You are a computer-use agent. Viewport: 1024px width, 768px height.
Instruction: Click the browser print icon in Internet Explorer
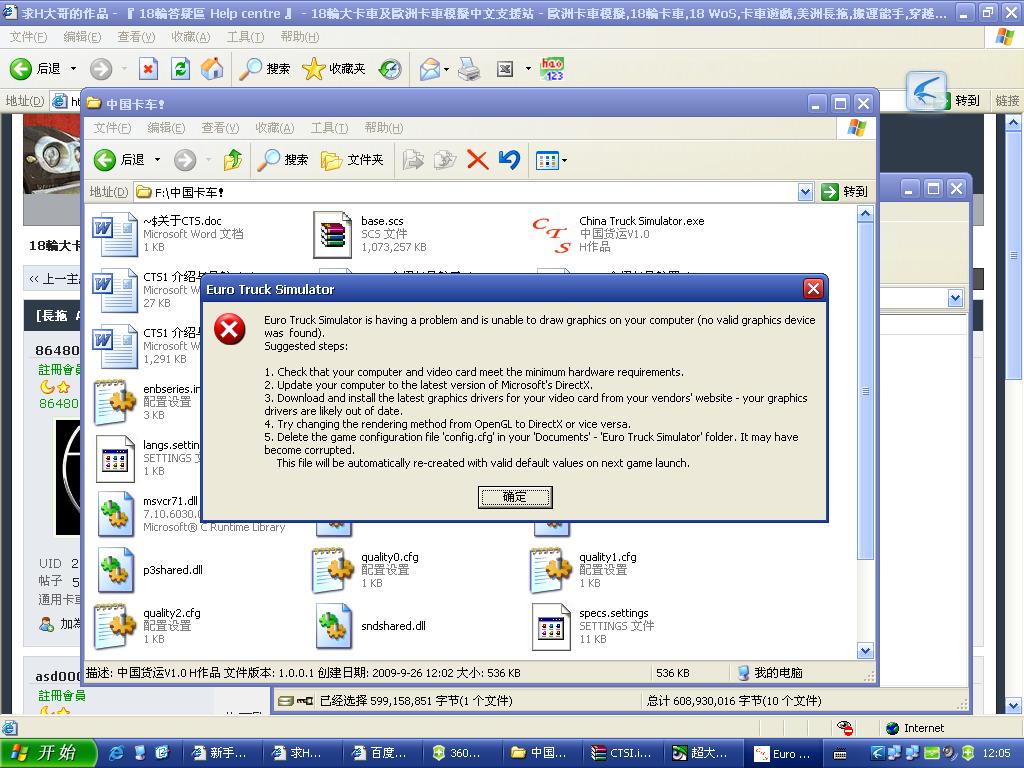(x=469, y=69)
